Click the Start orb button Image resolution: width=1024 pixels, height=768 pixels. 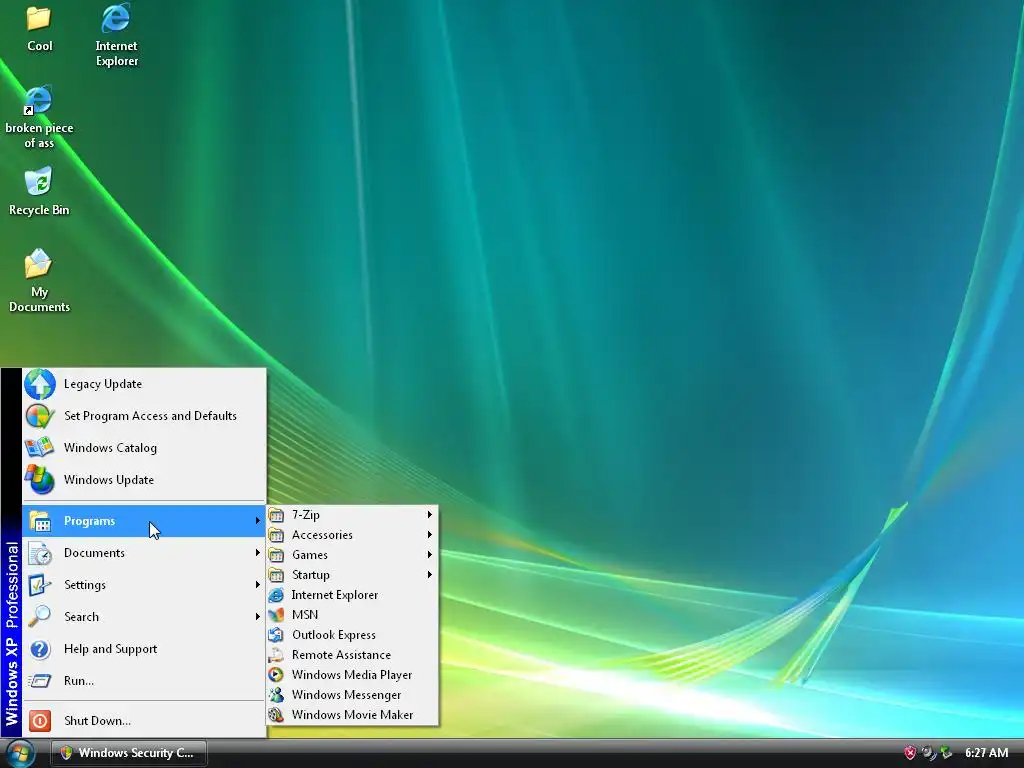click(20, 753)
